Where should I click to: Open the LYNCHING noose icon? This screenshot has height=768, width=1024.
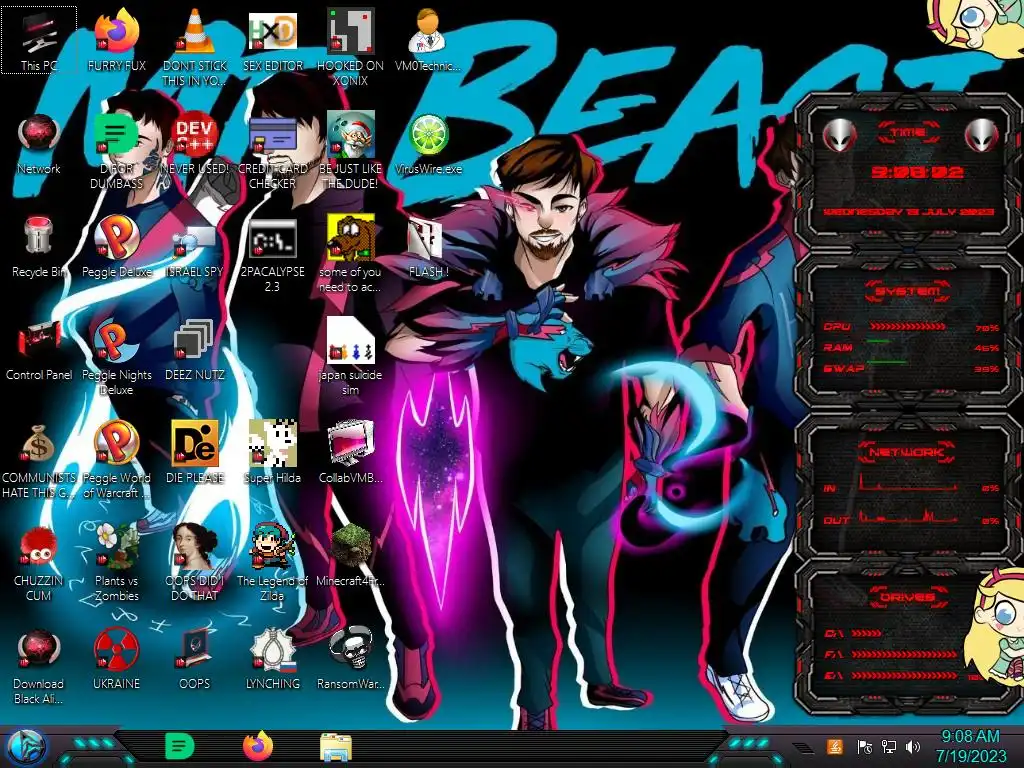(272, 660)
